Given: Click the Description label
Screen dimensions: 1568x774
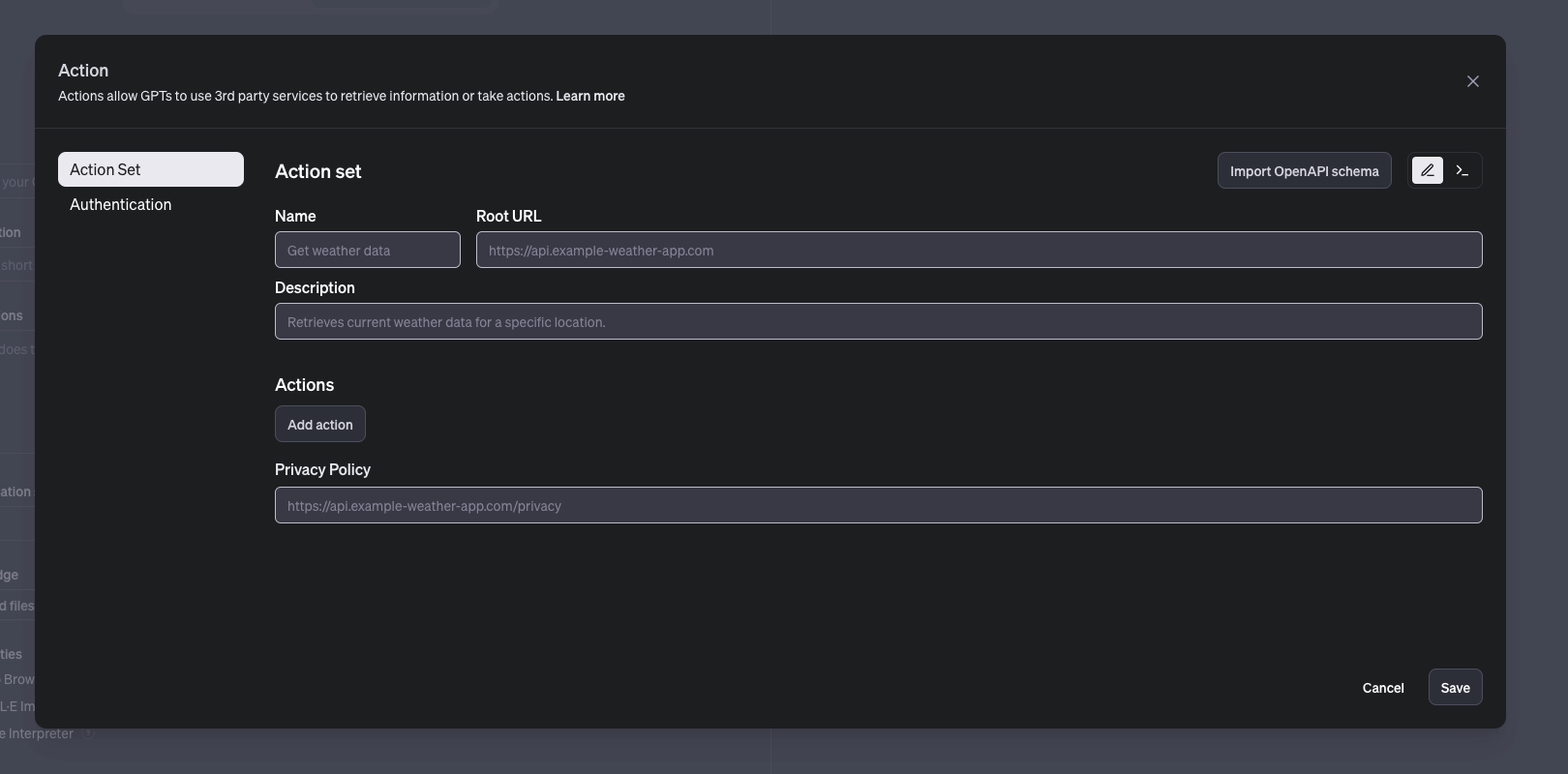Looking at the screenshot, I should pyautogui.click(x=316, y=287).
